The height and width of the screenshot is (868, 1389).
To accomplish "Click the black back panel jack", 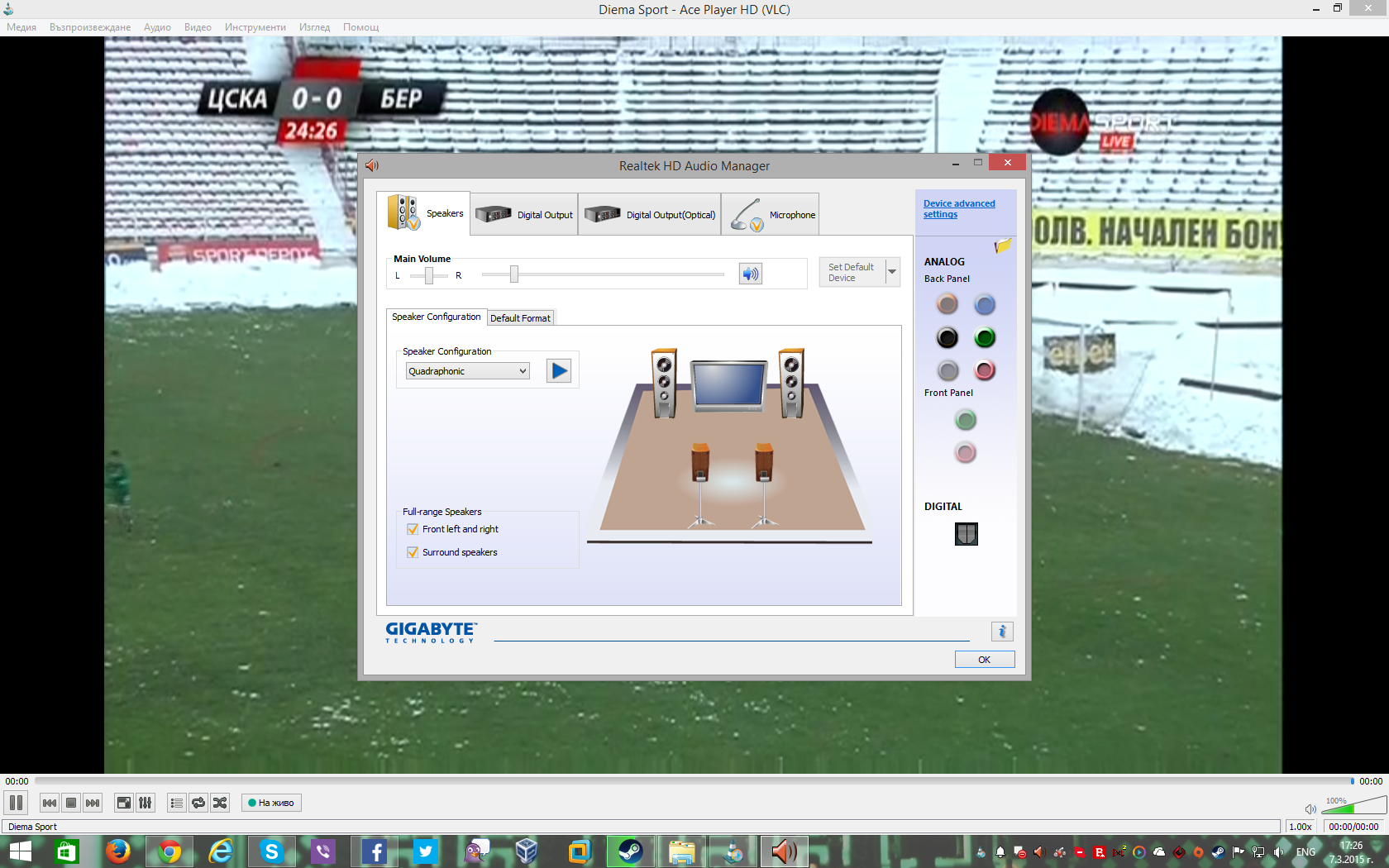I will coord(947,337).
